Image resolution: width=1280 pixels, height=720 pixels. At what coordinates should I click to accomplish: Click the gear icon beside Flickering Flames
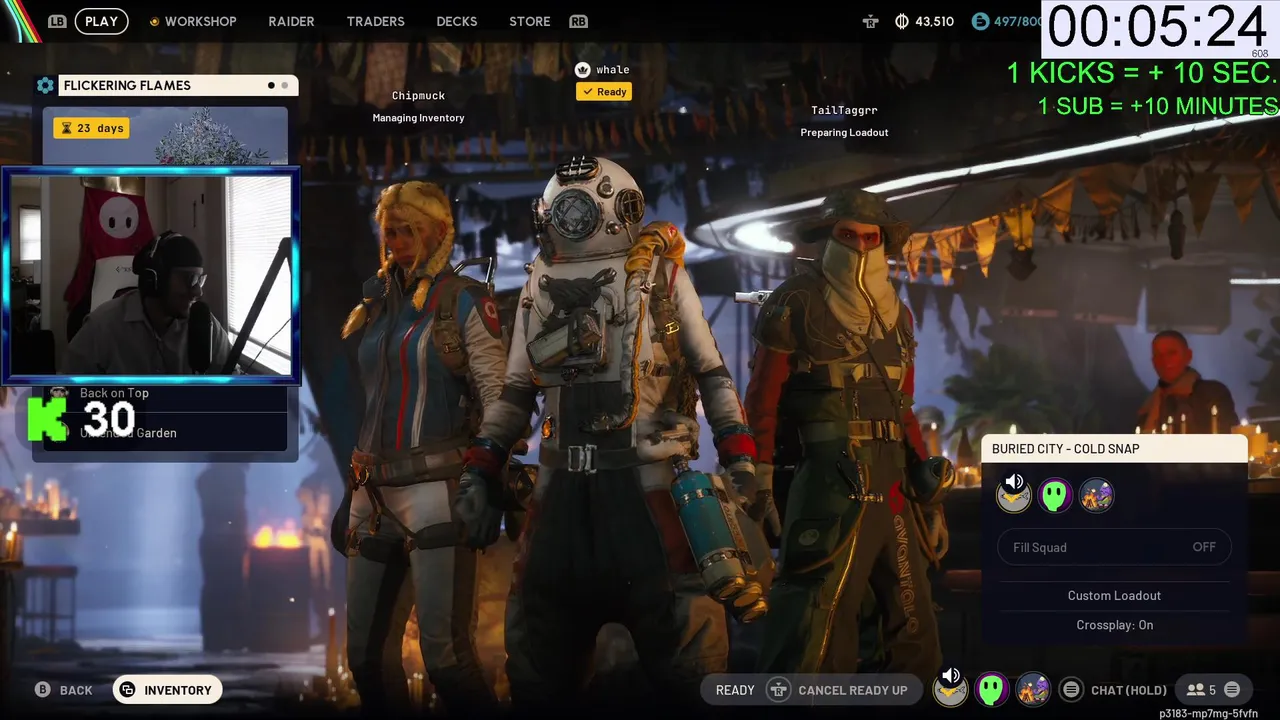click(x=45, y=85)
